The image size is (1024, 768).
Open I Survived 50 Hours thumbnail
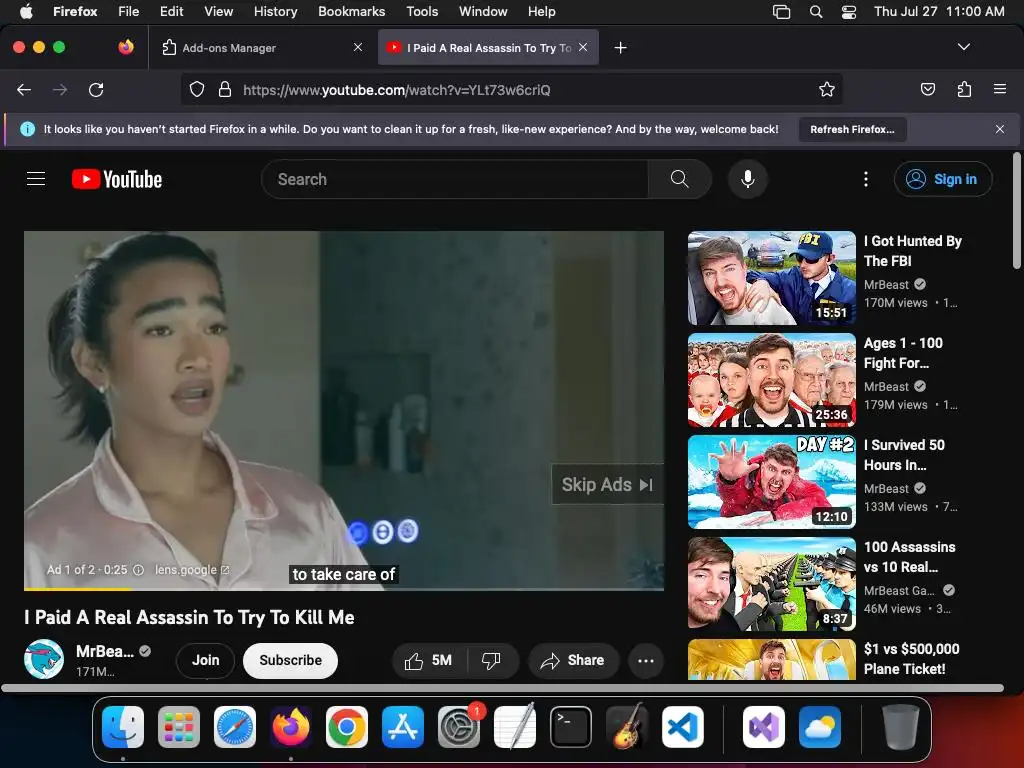tap(771, 482)
